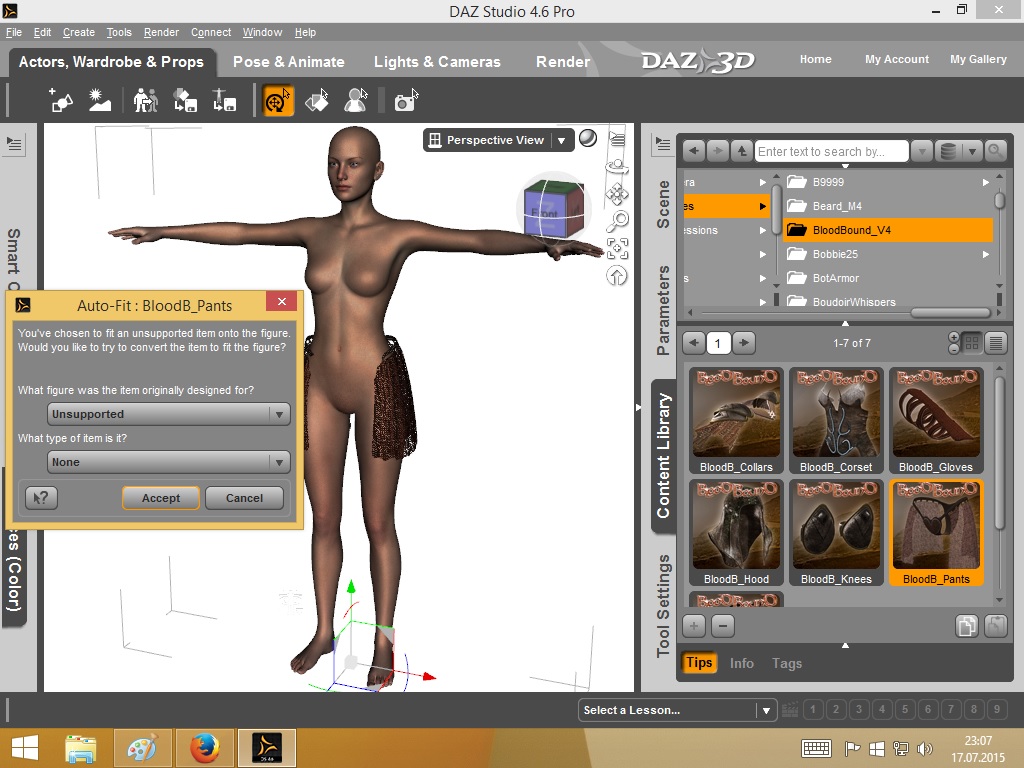The image size is (1024, 768).
Task: Open the Render menu in menu bar
Action: click(161, 32)
